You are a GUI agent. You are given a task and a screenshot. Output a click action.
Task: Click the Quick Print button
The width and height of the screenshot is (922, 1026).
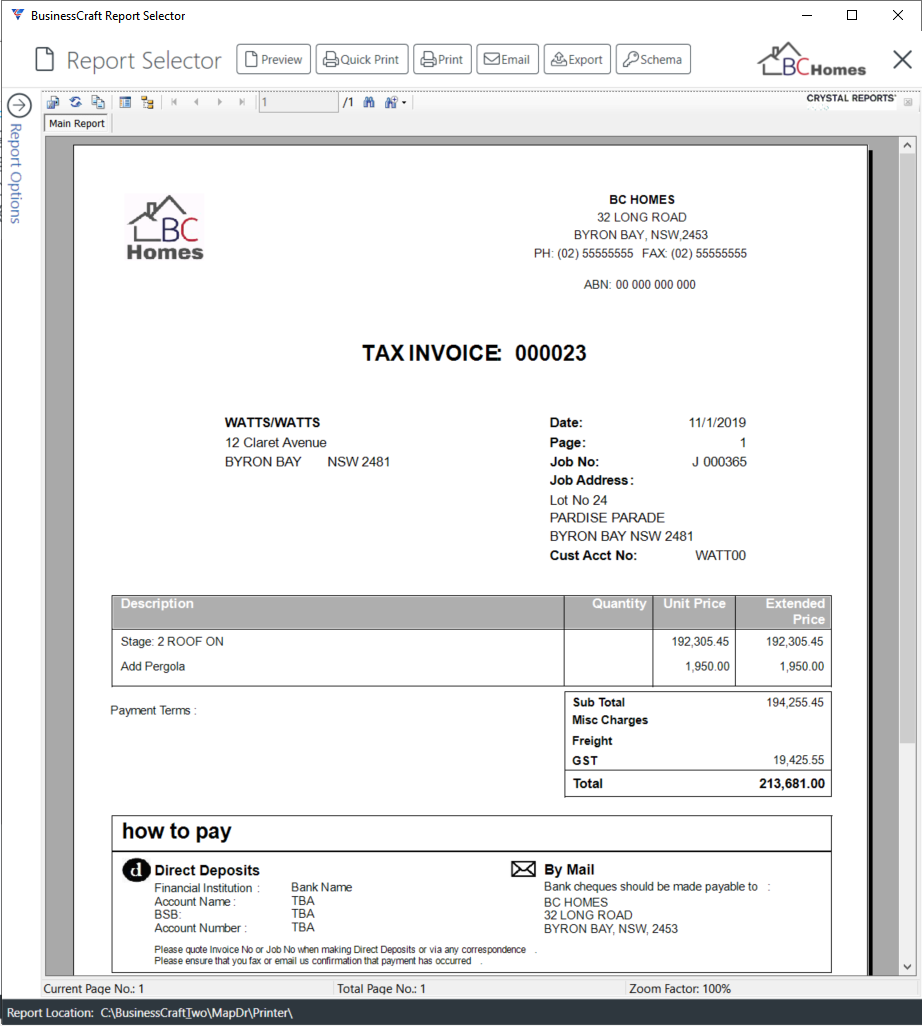click(362, 60)
